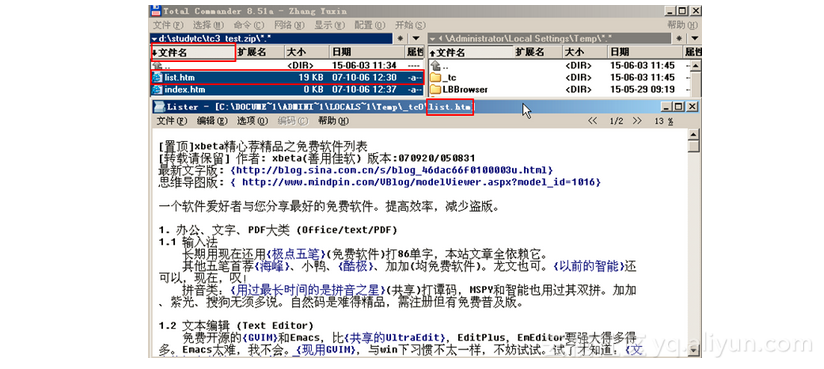
Task: Sort left panel by 扩展名 column
Action: coord(260,53)
